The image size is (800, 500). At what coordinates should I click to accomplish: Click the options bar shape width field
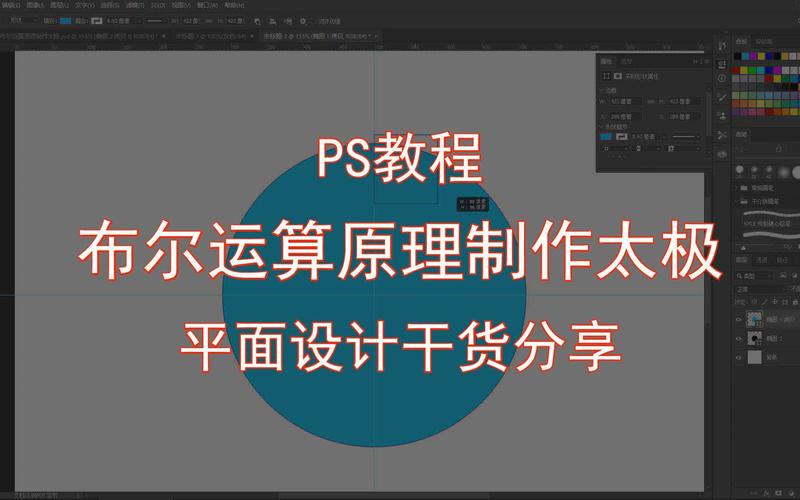190,21
